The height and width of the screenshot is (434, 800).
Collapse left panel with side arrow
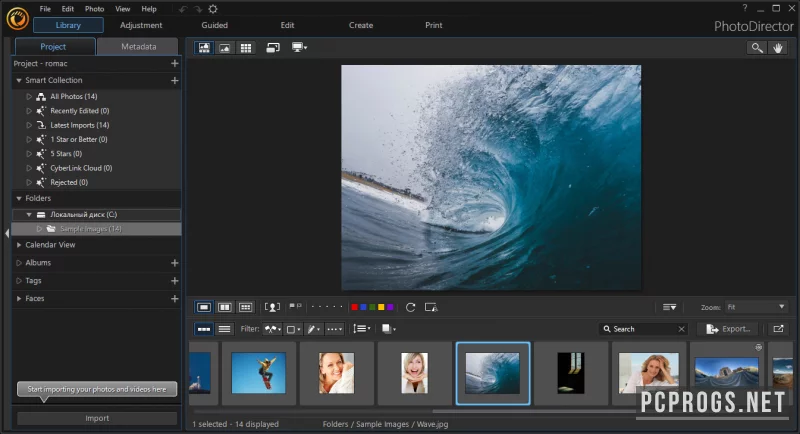7,233
